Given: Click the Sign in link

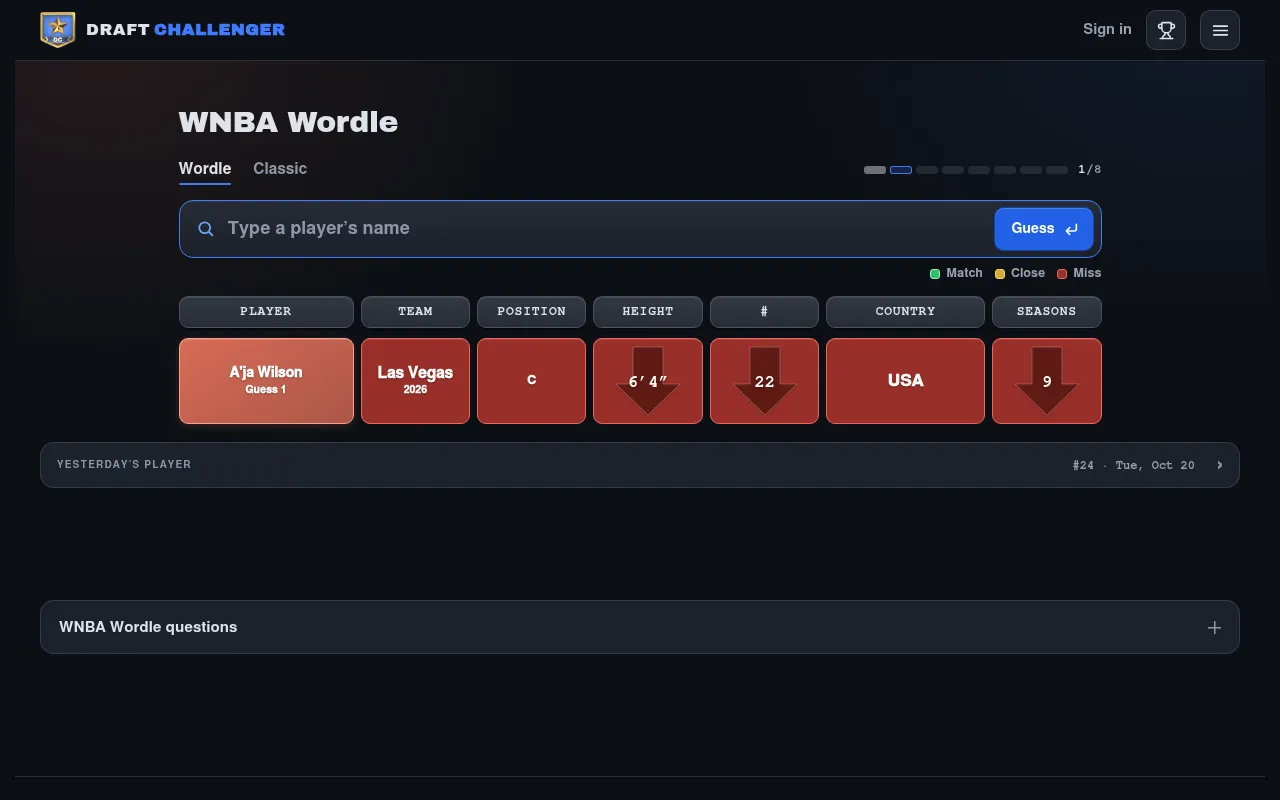Looking at the screenshot, I should coord(1107,29).
